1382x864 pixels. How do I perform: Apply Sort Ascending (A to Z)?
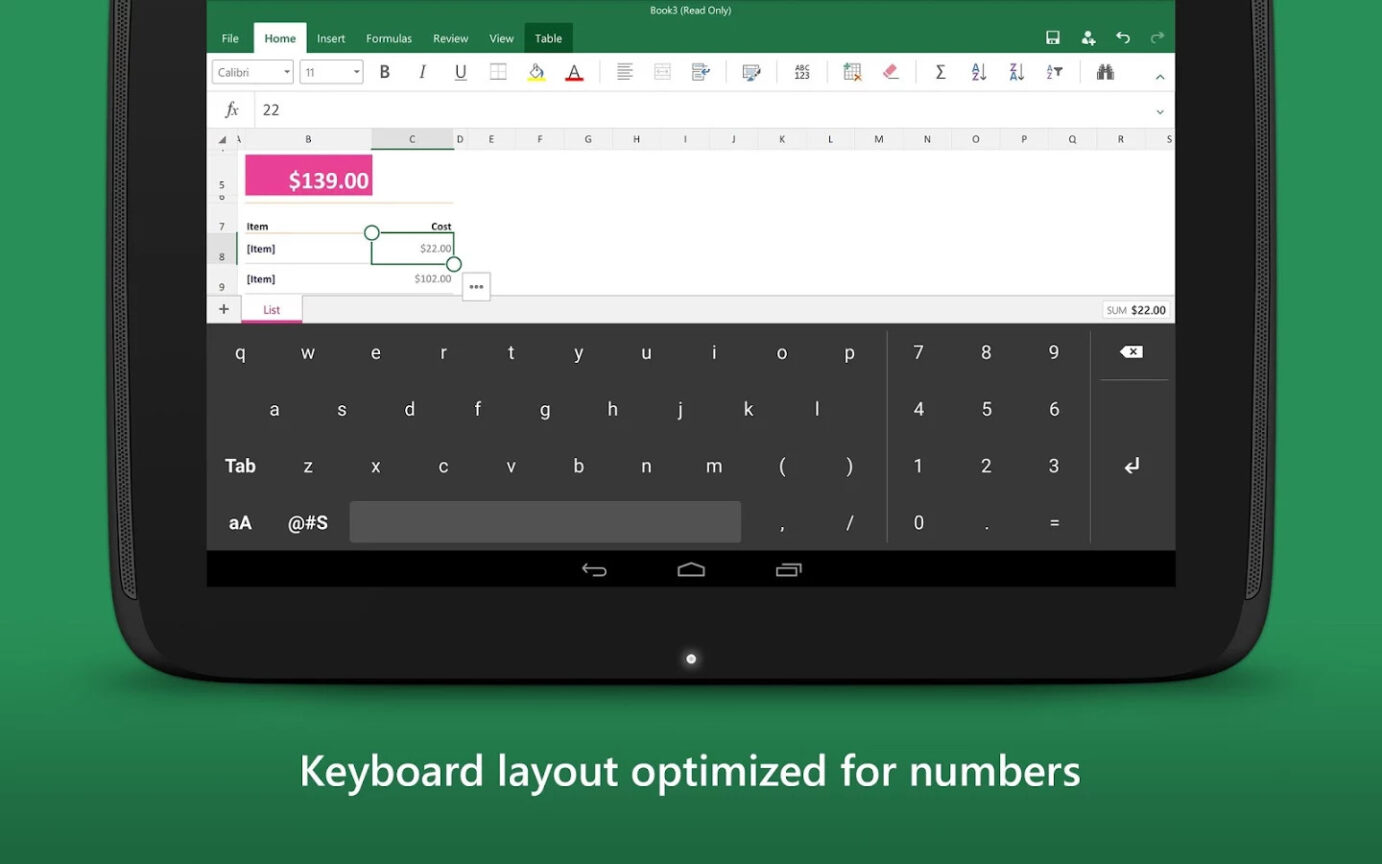click(x=977, y=71)
